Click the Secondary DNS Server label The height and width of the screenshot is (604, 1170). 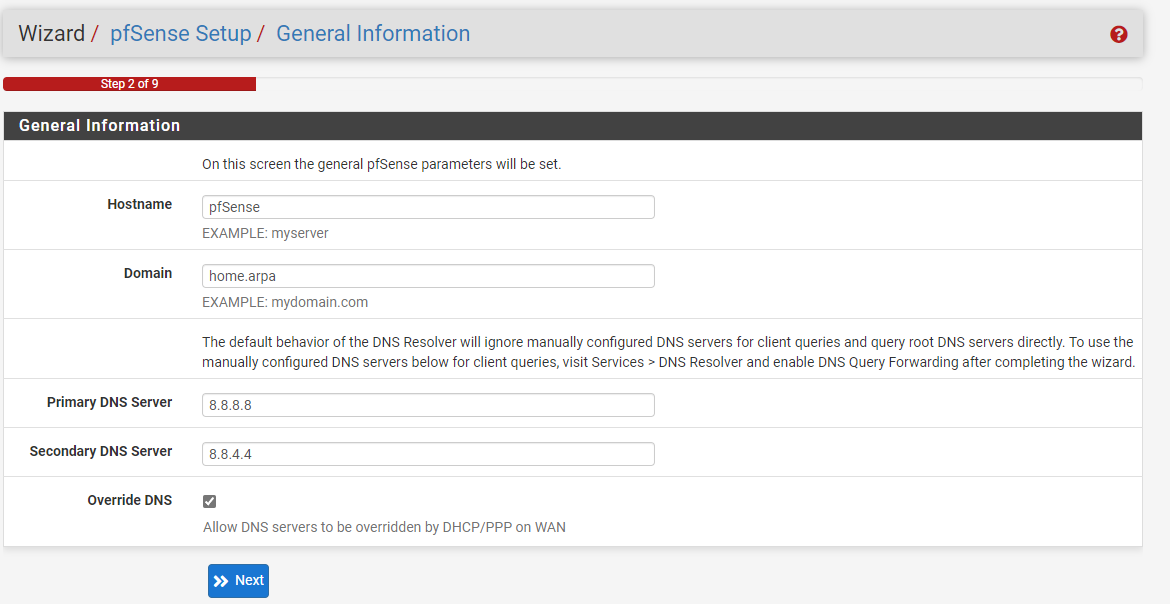pos(101,451)
